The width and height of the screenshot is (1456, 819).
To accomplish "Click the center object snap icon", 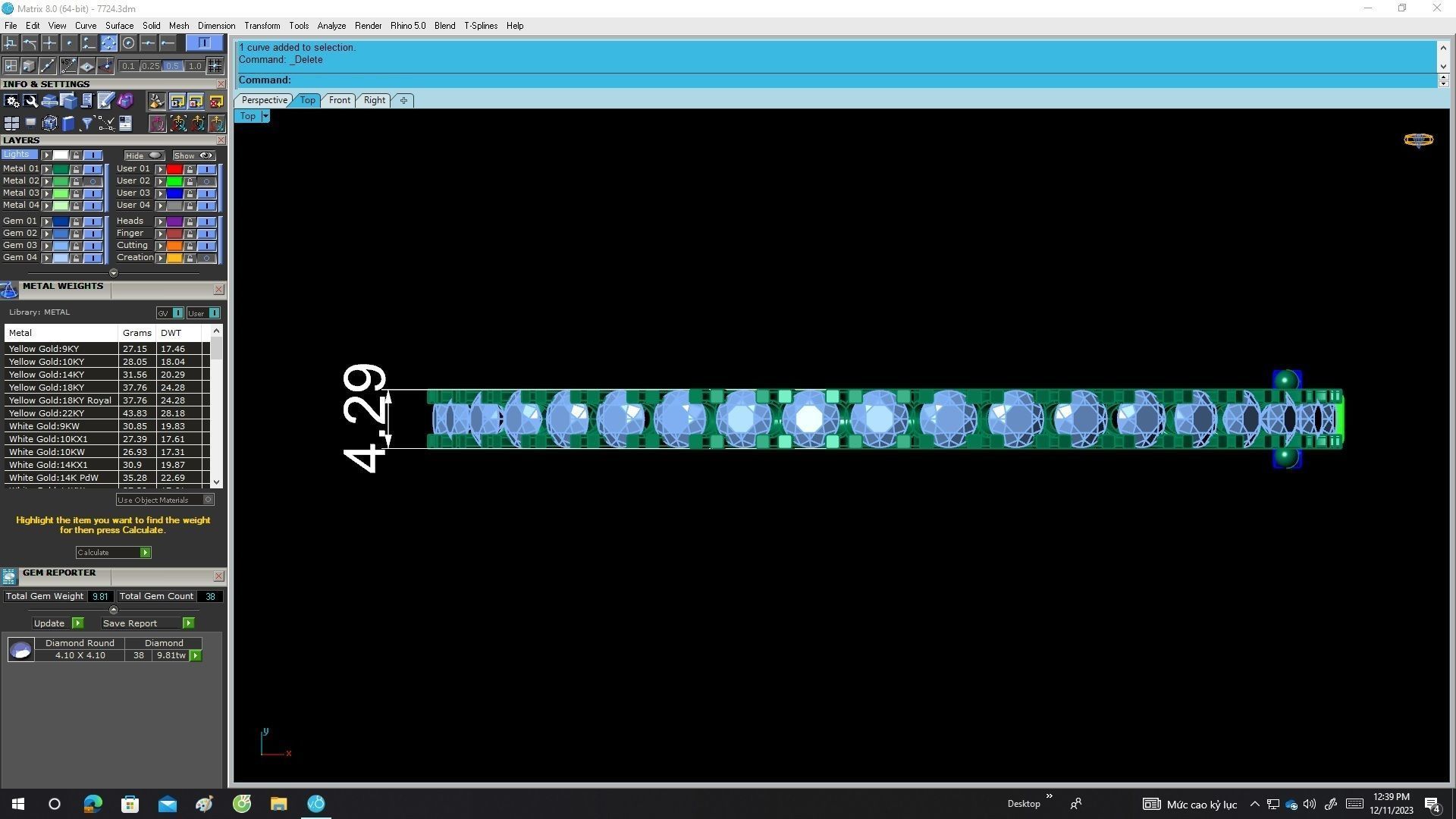I will tap(128, 43).
